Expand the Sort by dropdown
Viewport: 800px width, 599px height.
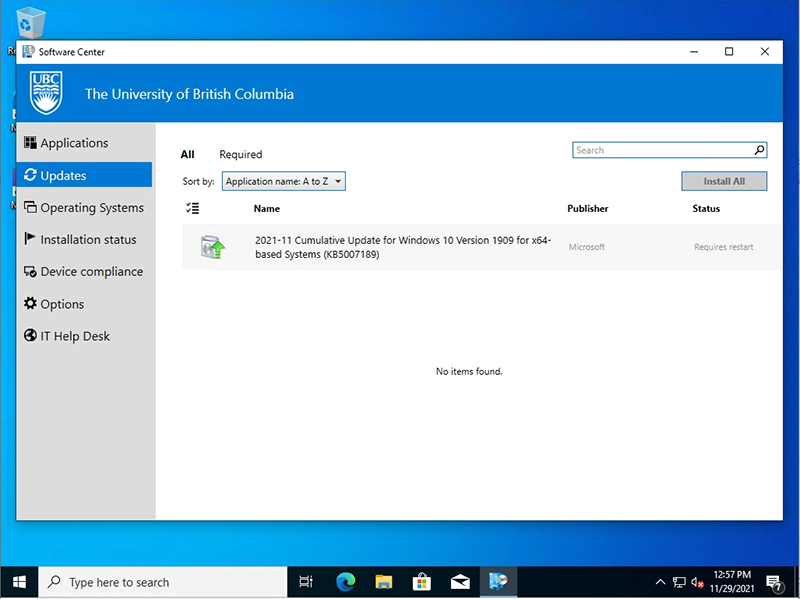284,182
